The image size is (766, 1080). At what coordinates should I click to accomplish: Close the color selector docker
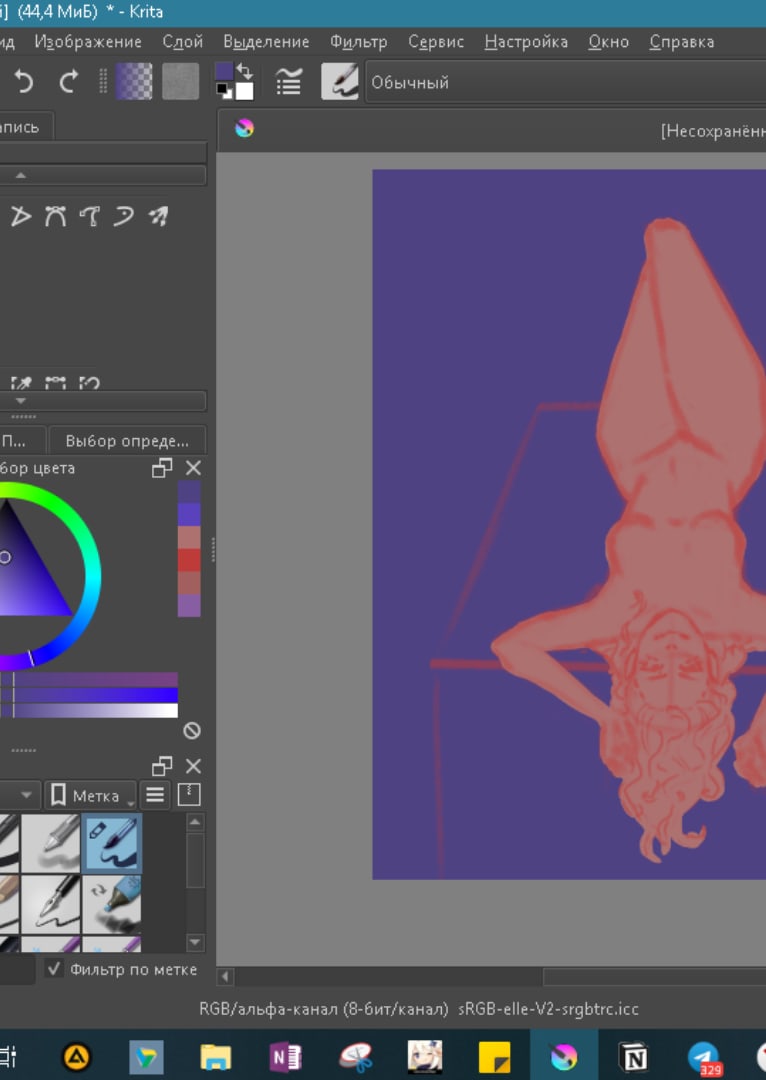194,468
